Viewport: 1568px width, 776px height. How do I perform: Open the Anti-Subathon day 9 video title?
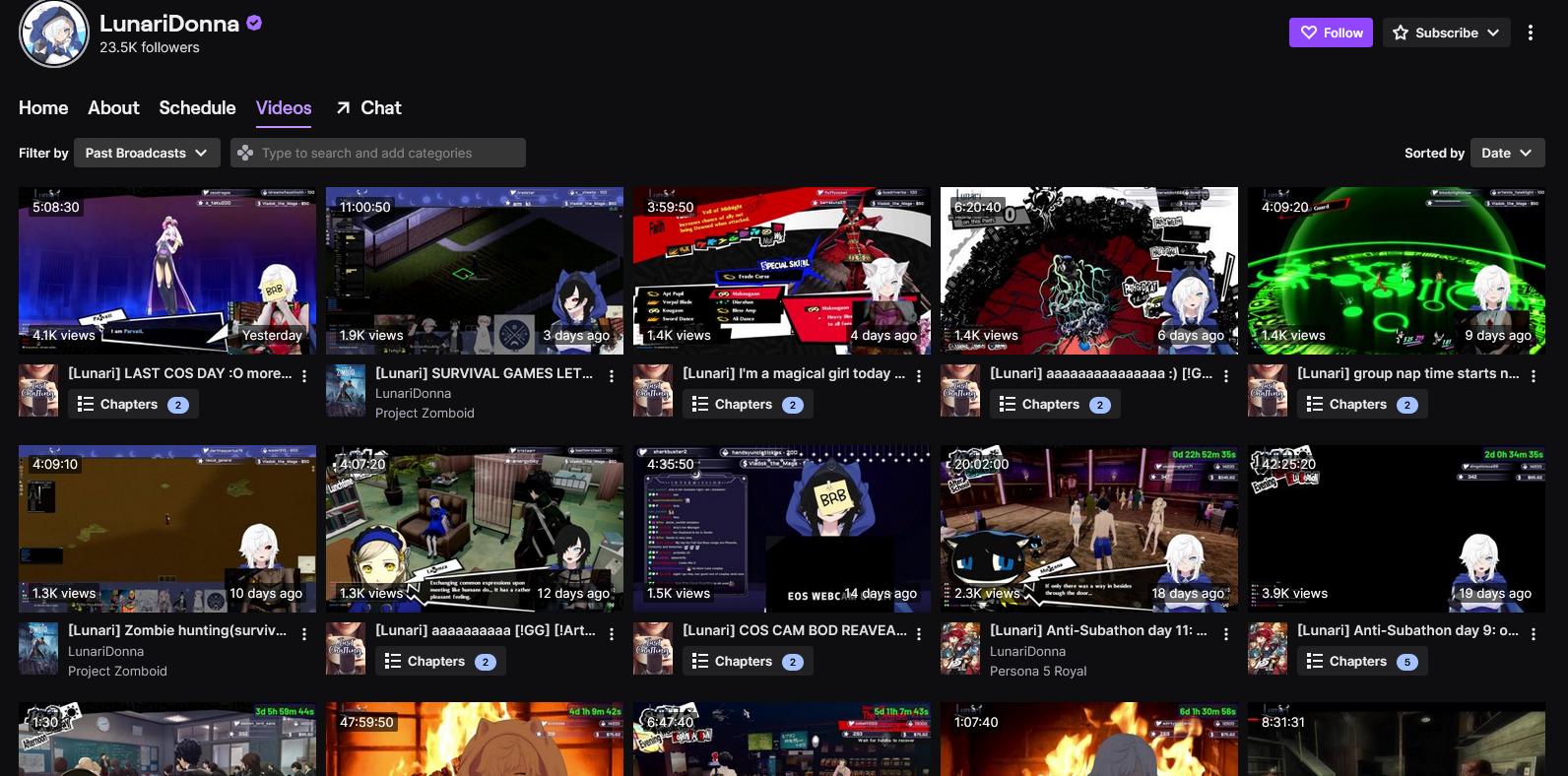[x=1408, y=630]
